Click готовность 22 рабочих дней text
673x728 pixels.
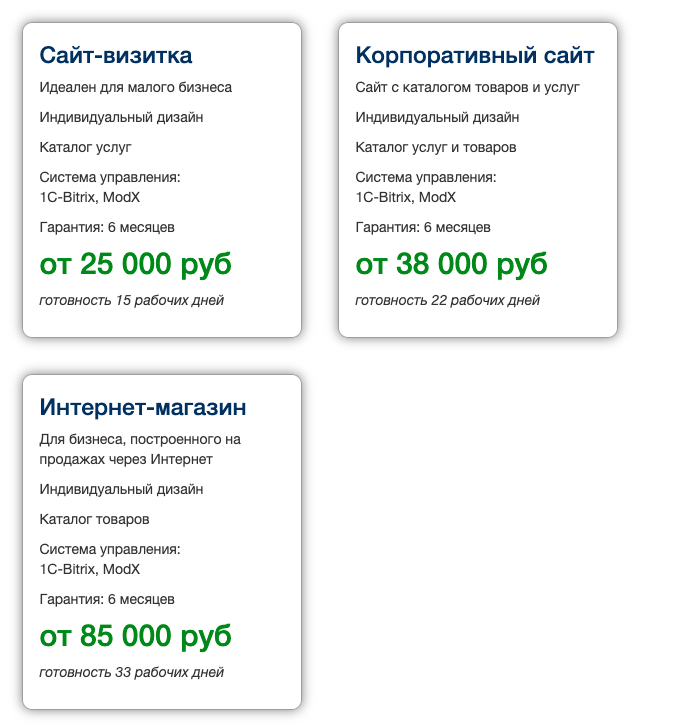[x=447, y=300]
